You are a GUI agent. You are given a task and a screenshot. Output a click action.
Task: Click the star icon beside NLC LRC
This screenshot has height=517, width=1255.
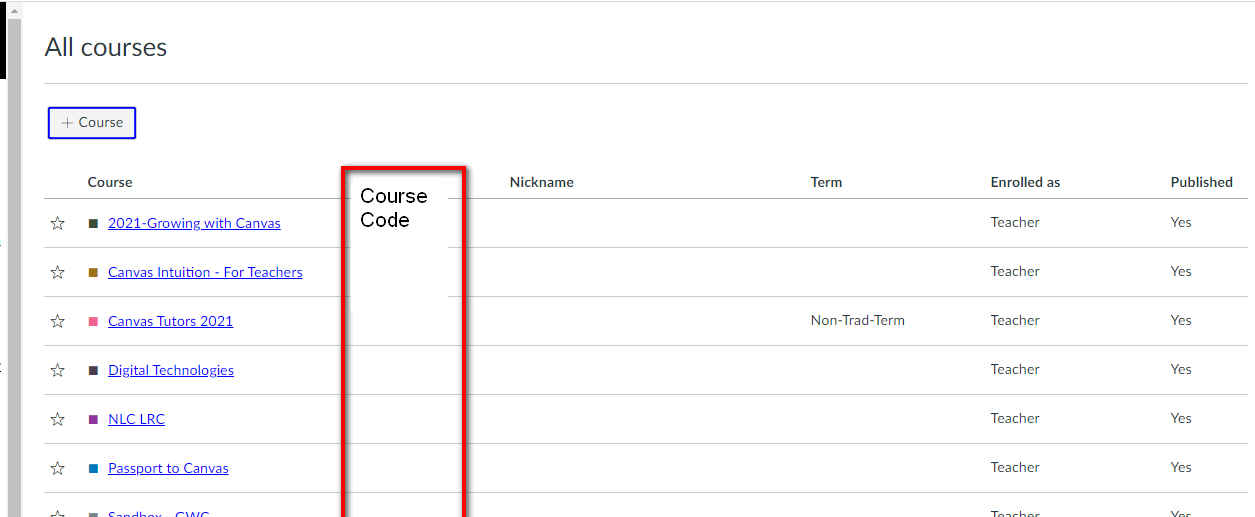(x=58, y=419)
